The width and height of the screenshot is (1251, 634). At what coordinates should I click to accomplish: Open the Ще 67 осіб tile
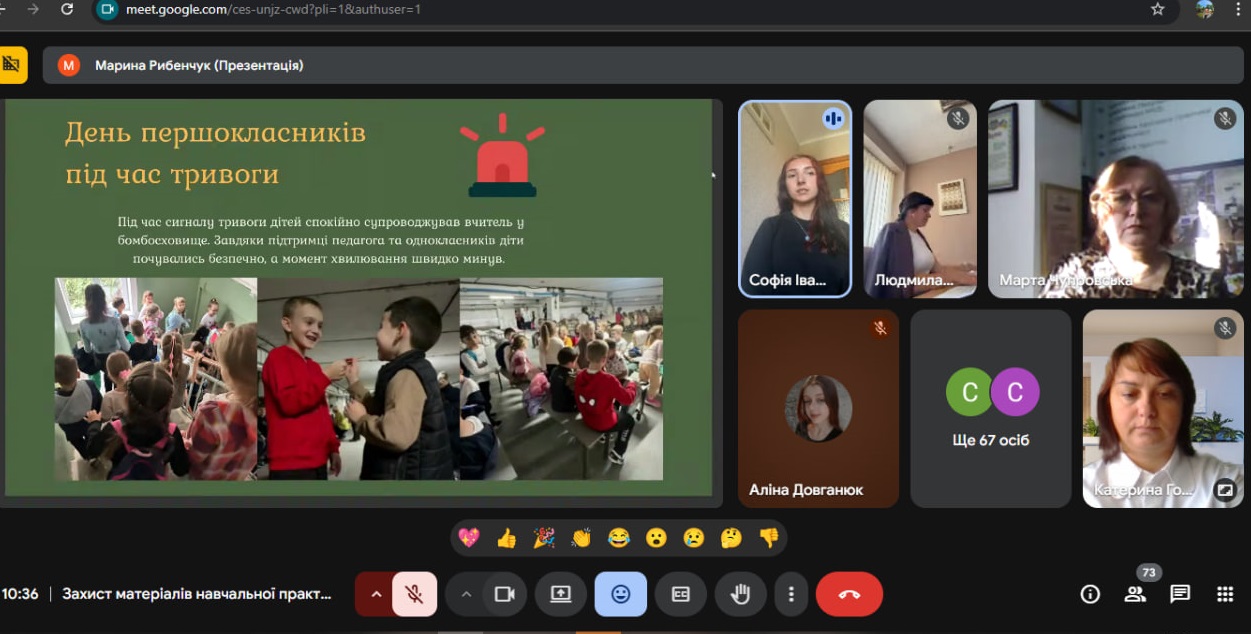990,408
